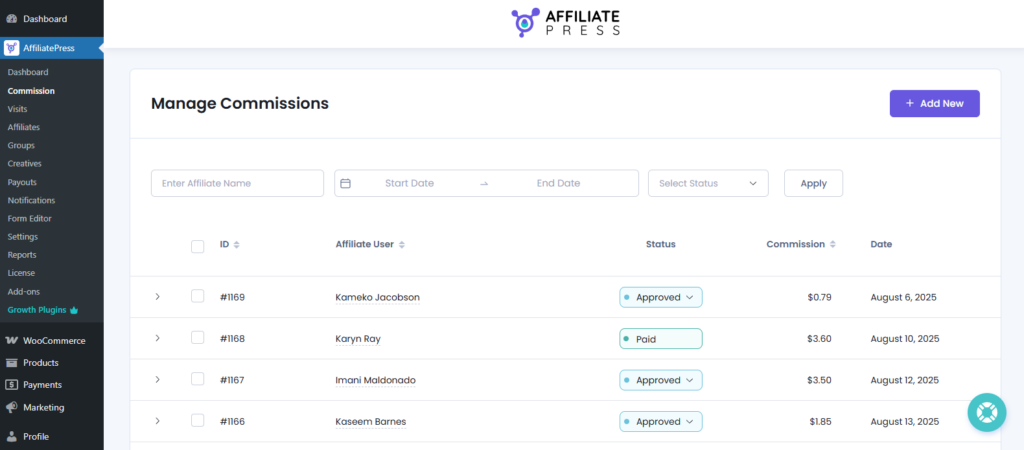Viewport: 1024px width, 450px height.
Task: Go to Payouts in the sidebar submenu
Action: [22, 182]
